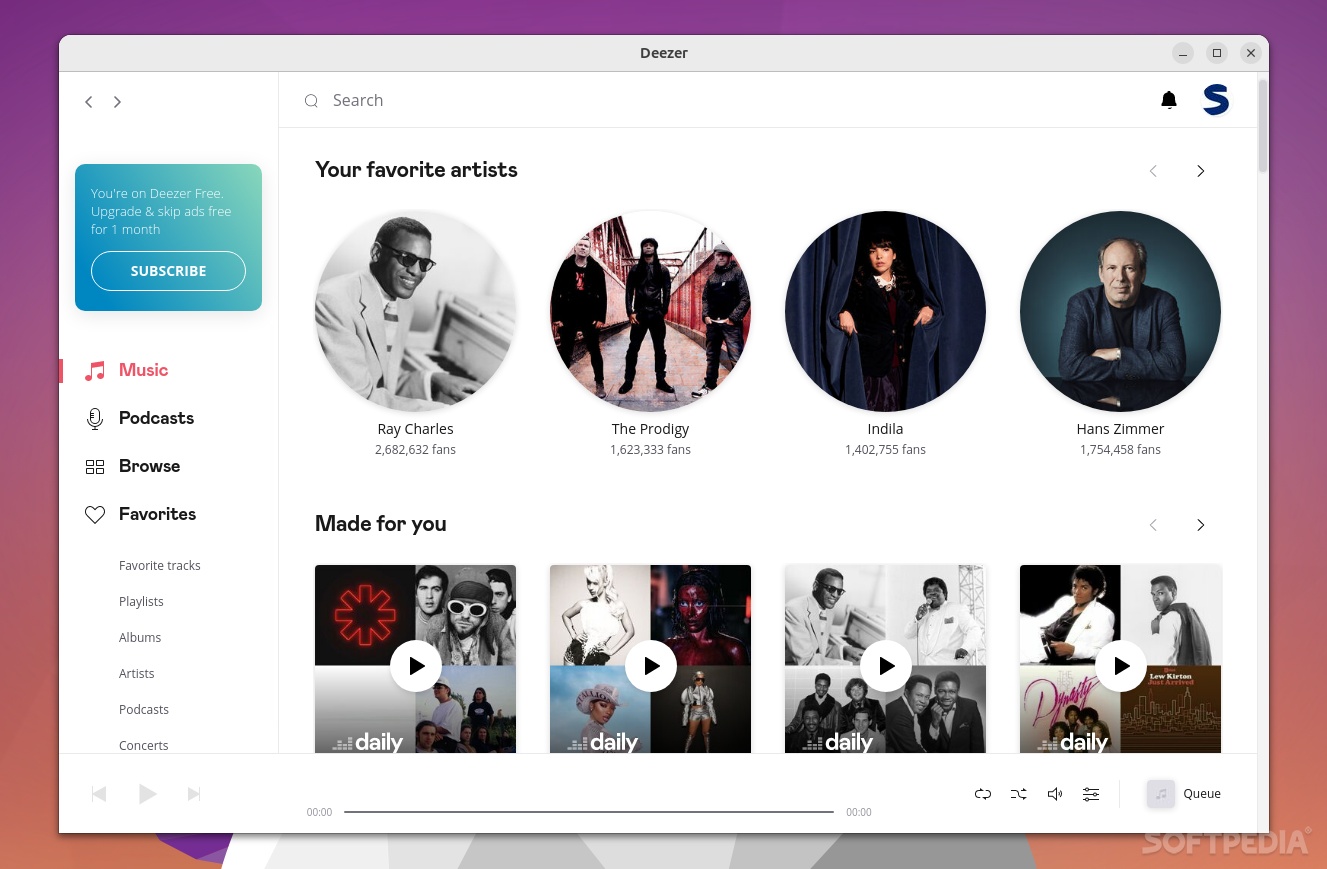The height and width of the screenshot is (869, 1327).
Task: Click the 'Made for you' heading
Action: point(380,524)
